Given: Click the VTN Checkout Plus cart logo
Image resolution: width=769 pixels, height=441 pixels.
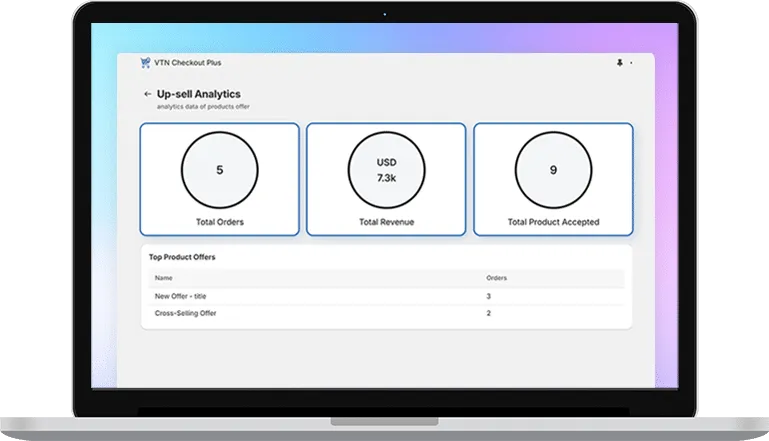Looking at the screenshot, I should coord(145,63).
